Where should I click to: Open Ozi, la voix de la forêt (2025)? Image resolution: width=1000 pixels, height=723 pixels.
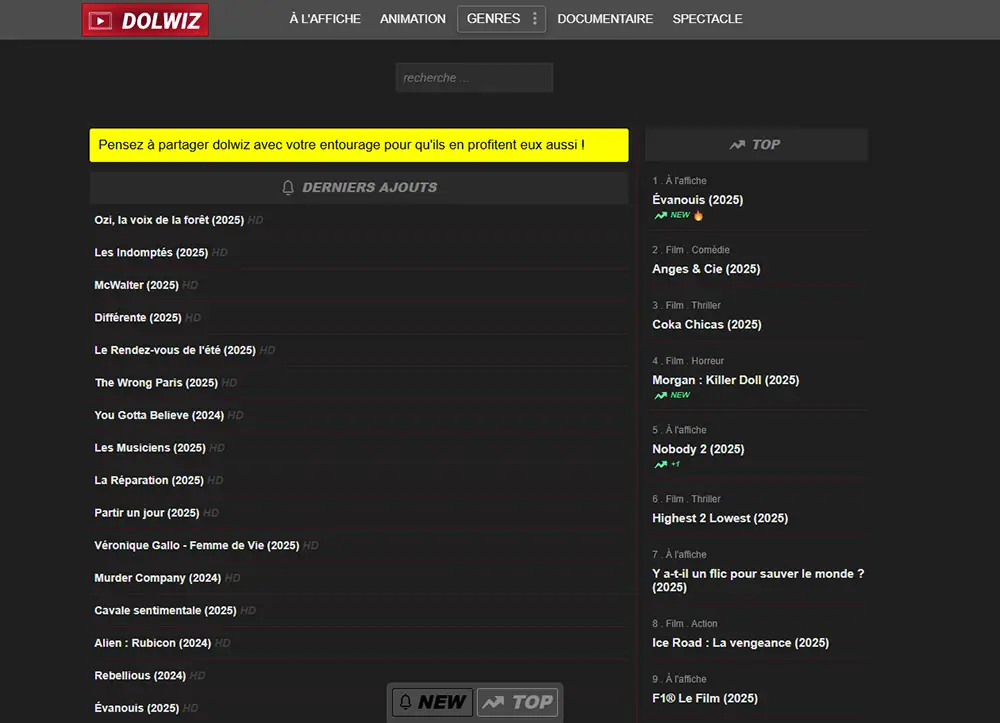[x=169, y=220]
